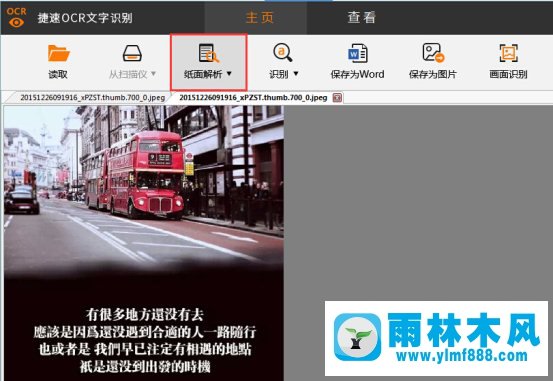Click the 保存为Word document icon

click(x=358, y=53)
